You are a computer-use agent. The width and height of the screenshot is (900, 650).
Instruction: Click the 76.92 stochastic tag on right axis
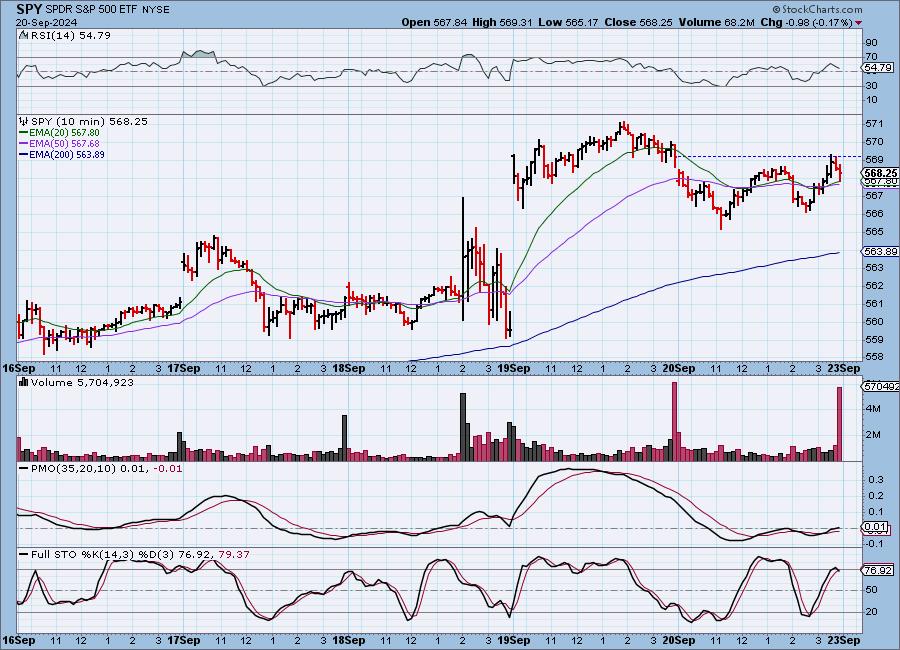tap(878, 570)
